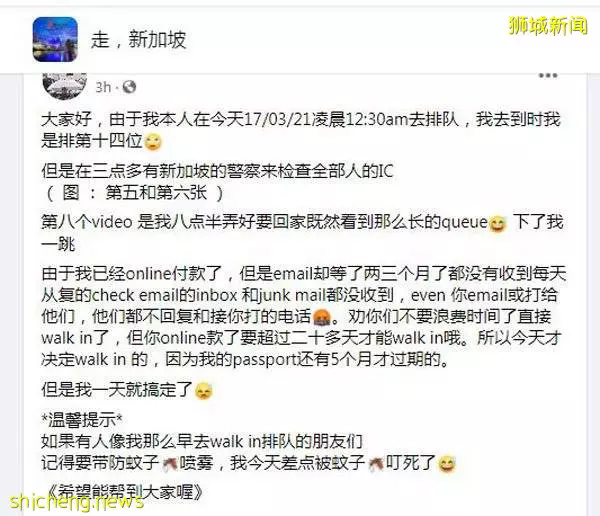Open the three-dot post options menu

click(548, 75)
